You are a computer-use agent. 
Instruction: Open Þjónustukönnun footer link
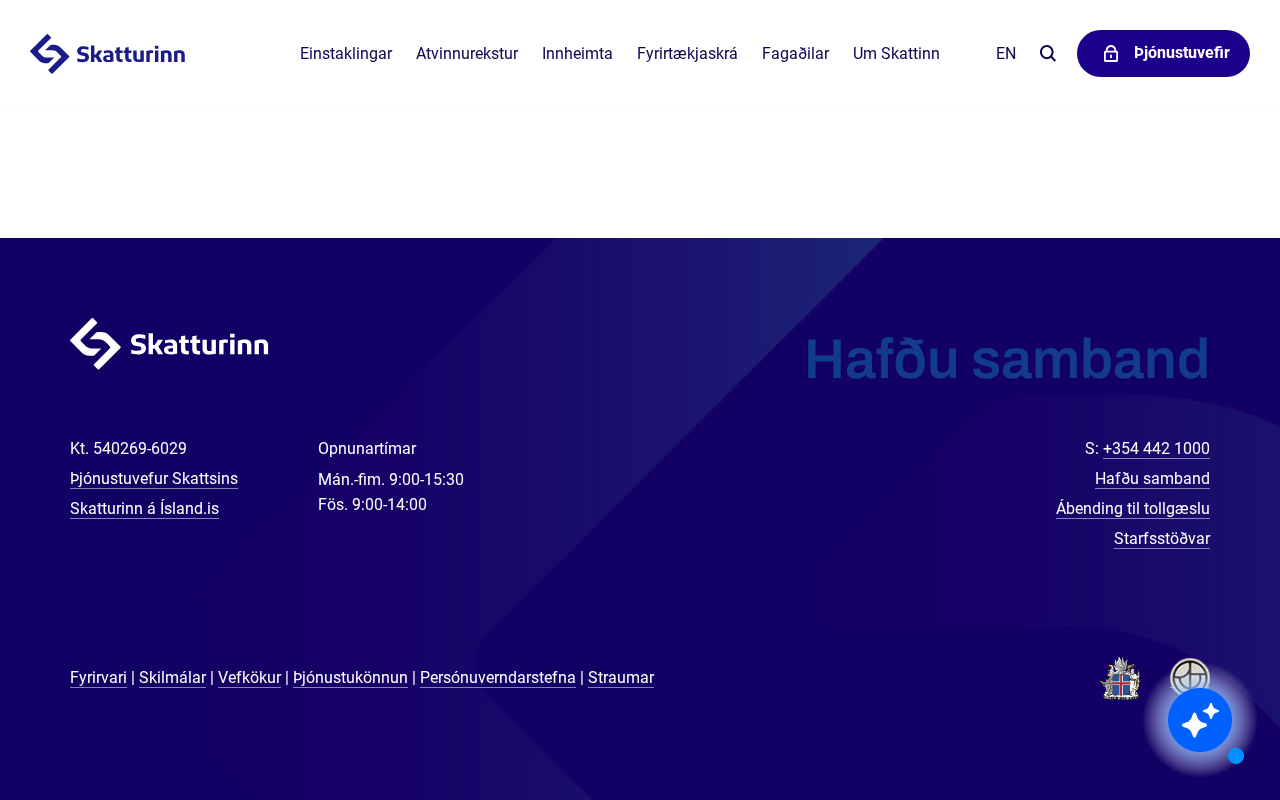pos(350,678)
